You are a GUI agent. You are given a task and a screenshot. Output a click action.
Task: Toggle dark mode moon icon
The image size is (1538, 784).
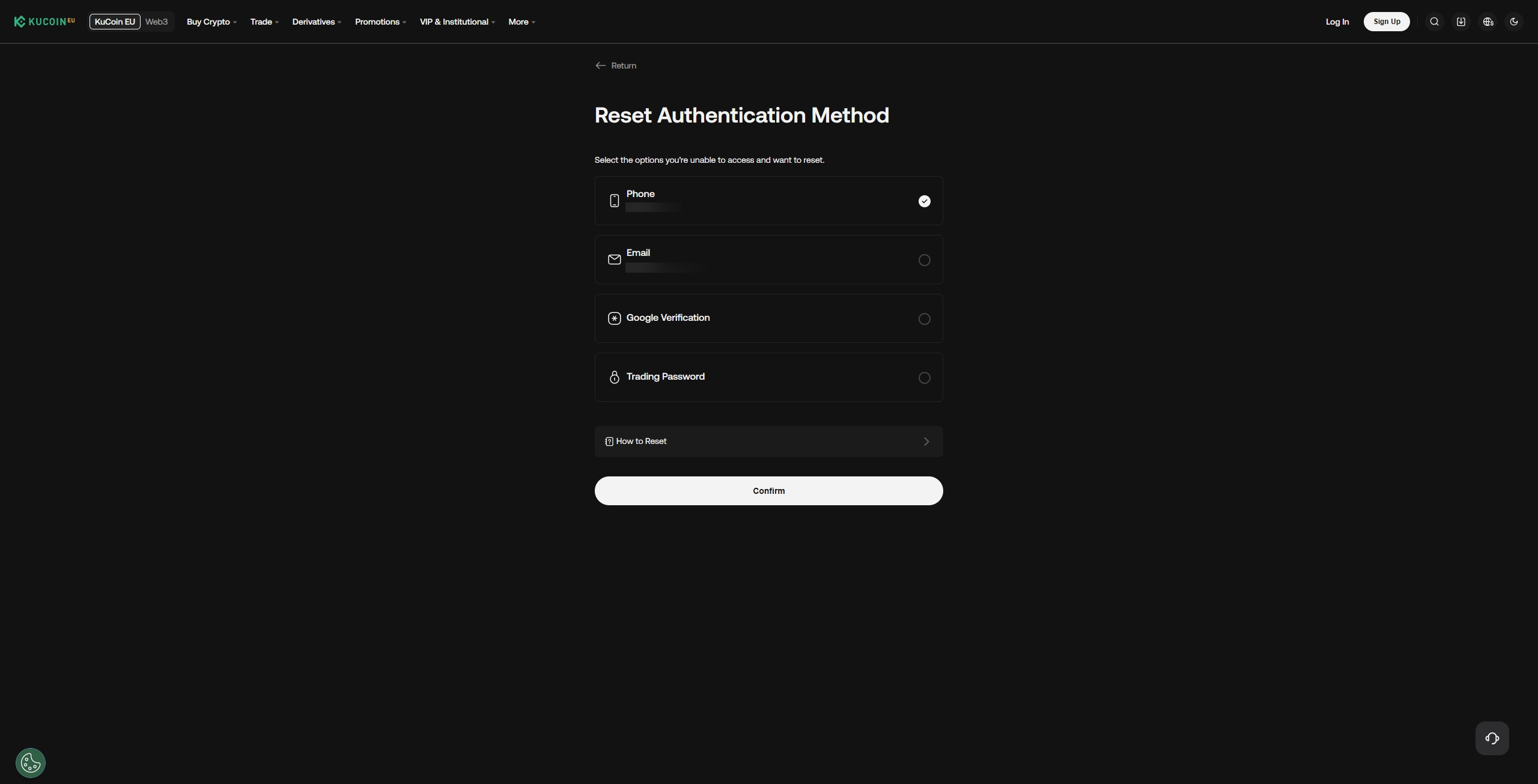(1514, 22)
